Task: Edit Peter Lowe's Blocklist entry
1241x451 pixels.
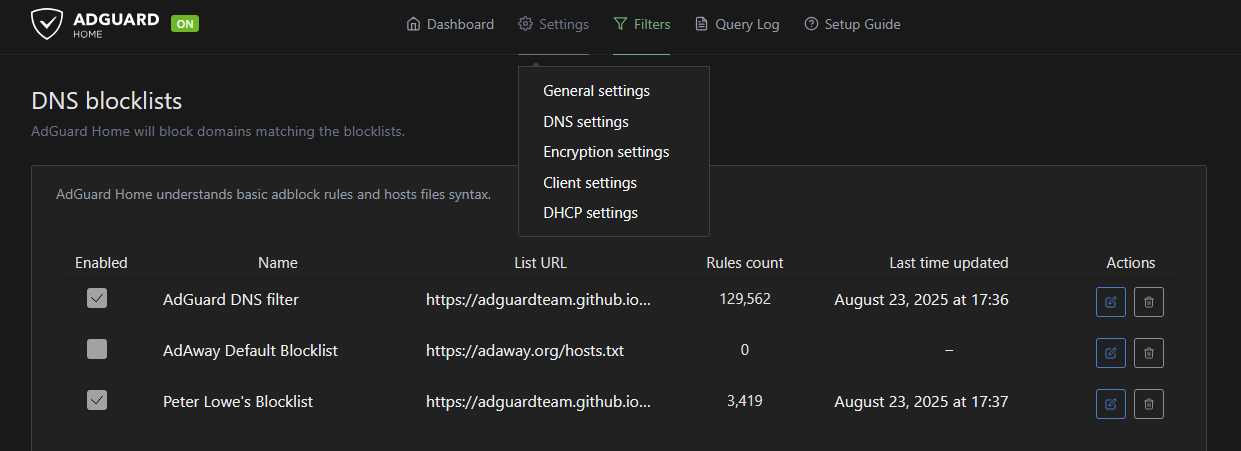Action: pyautogui.click(x=1110, y=403)
